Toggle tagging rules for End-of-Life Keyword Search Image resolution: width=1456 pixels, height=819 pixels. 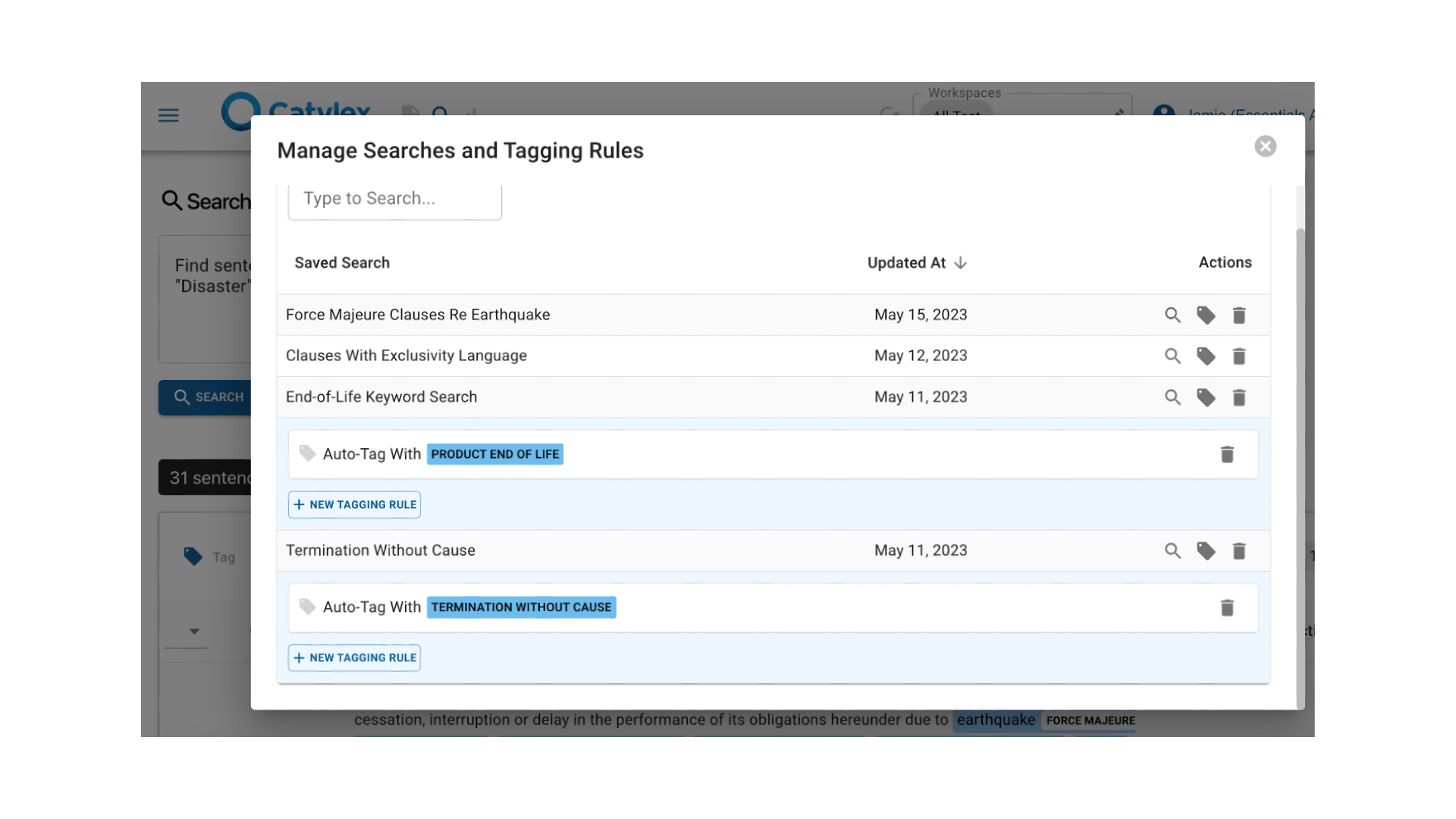point(1206,397)
